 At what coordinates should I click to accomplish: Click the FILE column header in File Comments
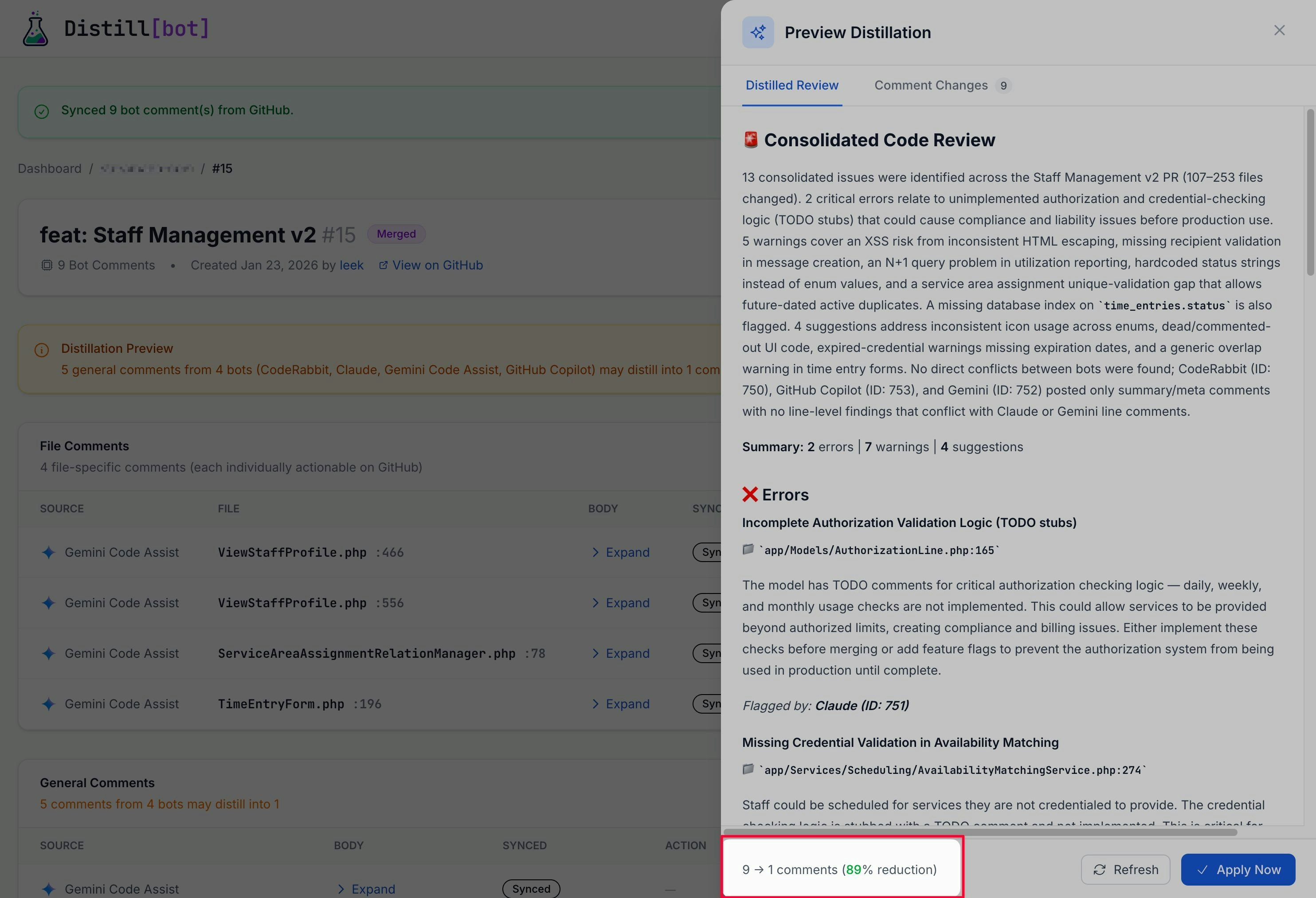228,508
